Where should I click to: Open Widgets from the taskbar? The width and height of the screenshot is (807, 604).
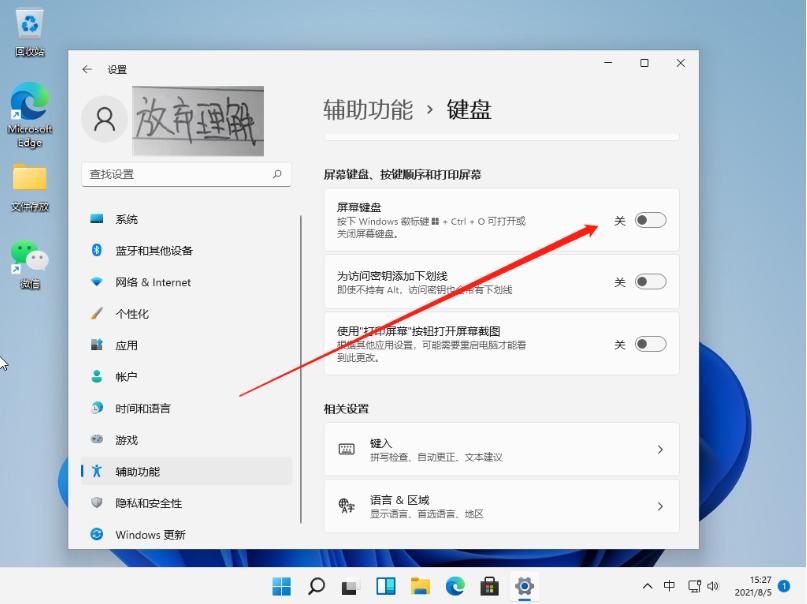tap(385, 586)
